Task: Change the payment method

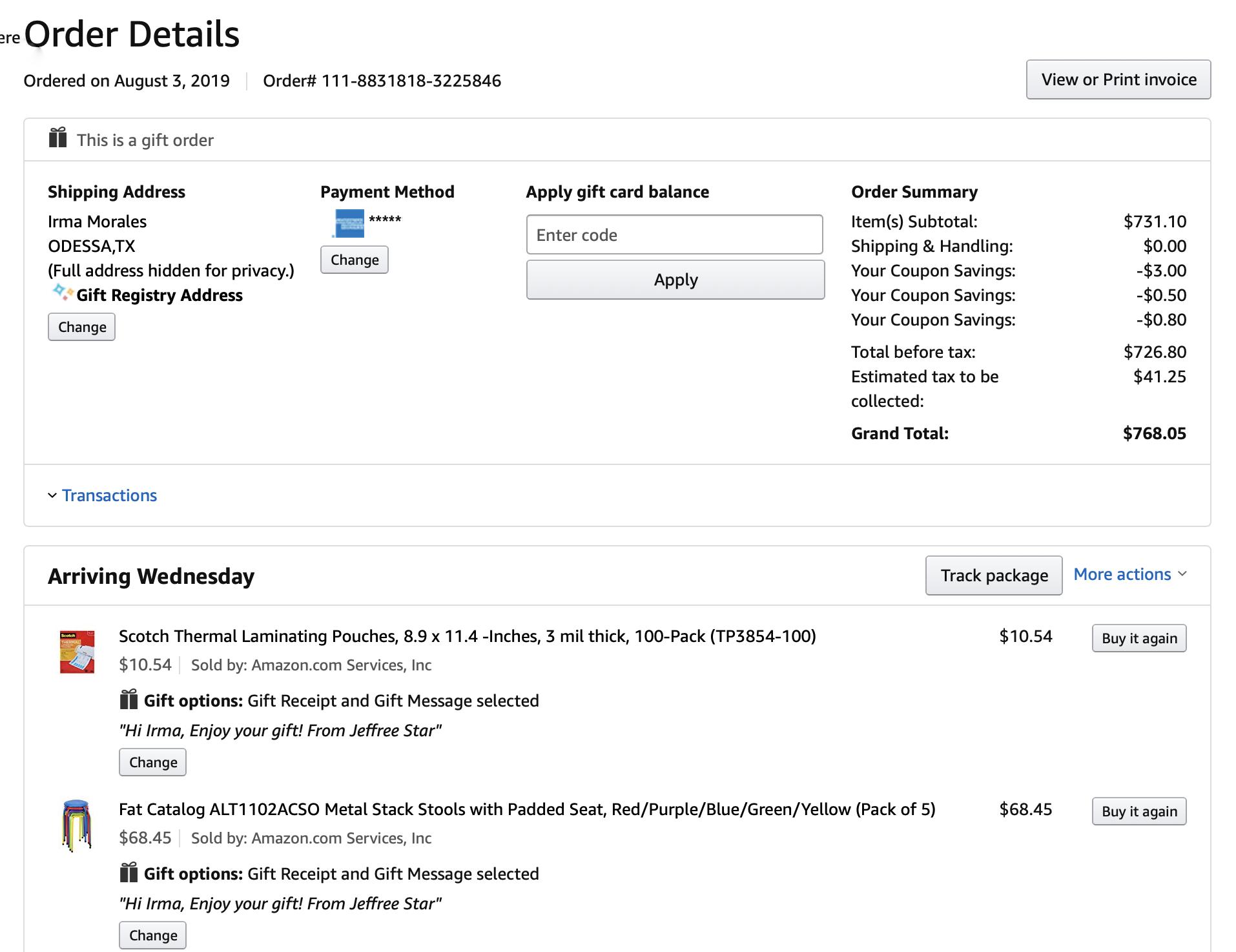Action: 355,260
